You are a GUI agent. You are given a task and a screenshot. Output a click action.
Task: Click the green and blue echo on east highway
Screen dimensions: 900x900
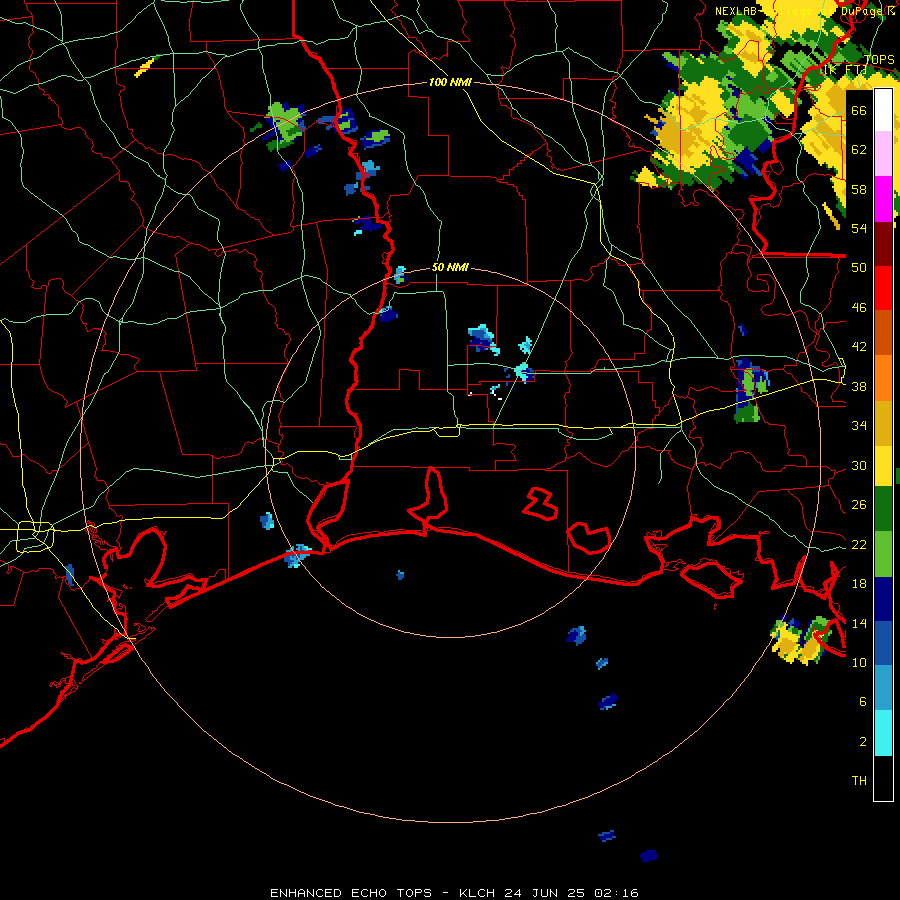pos(750,390)
